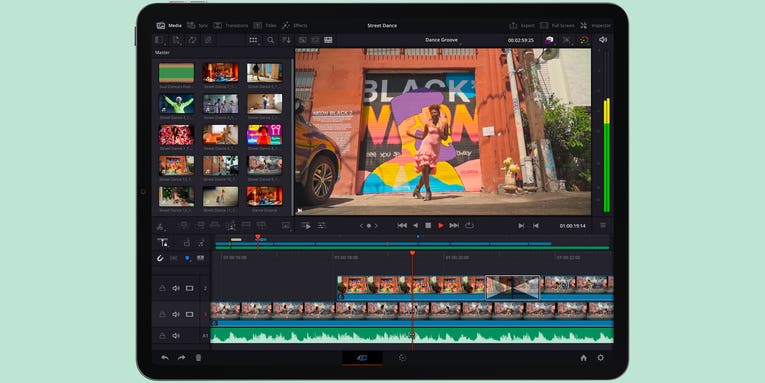Click the close up edit icon
Image resolution: width=765 pixels, height=383 pixels.
pyautogui.click(x=231, y=225)
